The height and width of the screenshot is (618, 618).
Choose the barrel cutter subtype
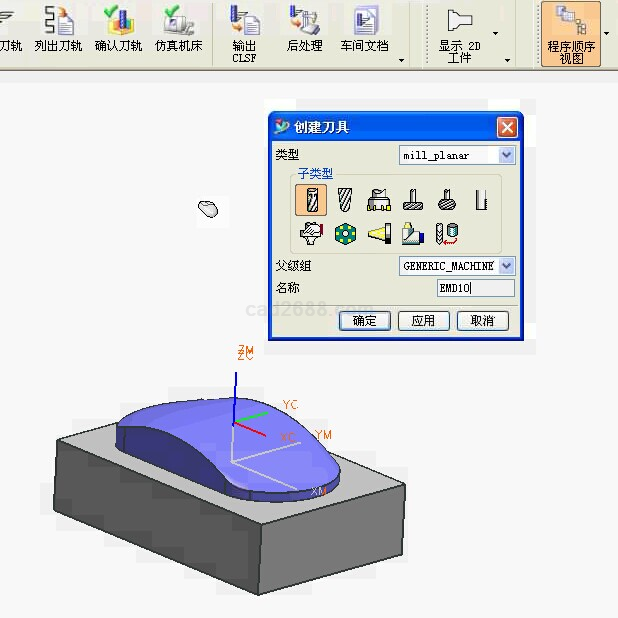click(447, 200)
